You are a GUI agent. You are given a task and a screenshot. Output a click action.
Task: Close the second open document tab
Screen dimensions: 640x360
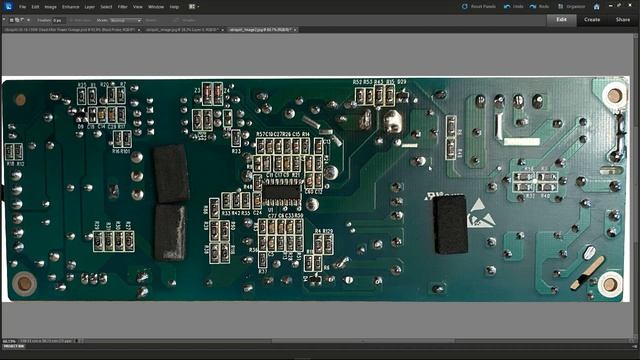(x=222, y=30)
